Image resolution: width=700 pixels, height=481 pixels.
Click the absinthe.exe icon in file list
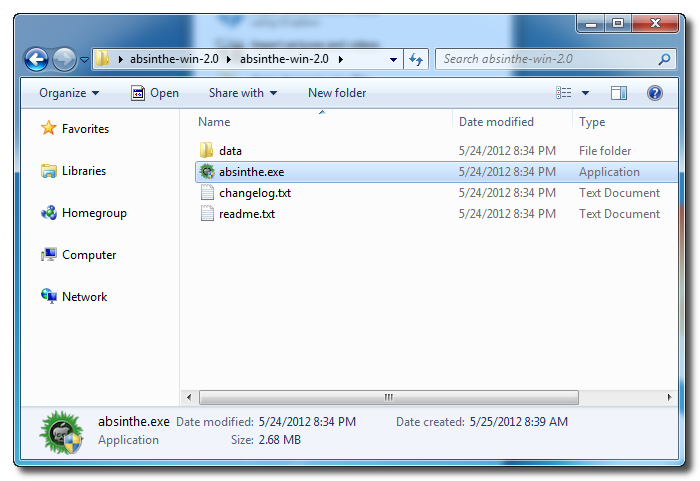pos(207,171)
